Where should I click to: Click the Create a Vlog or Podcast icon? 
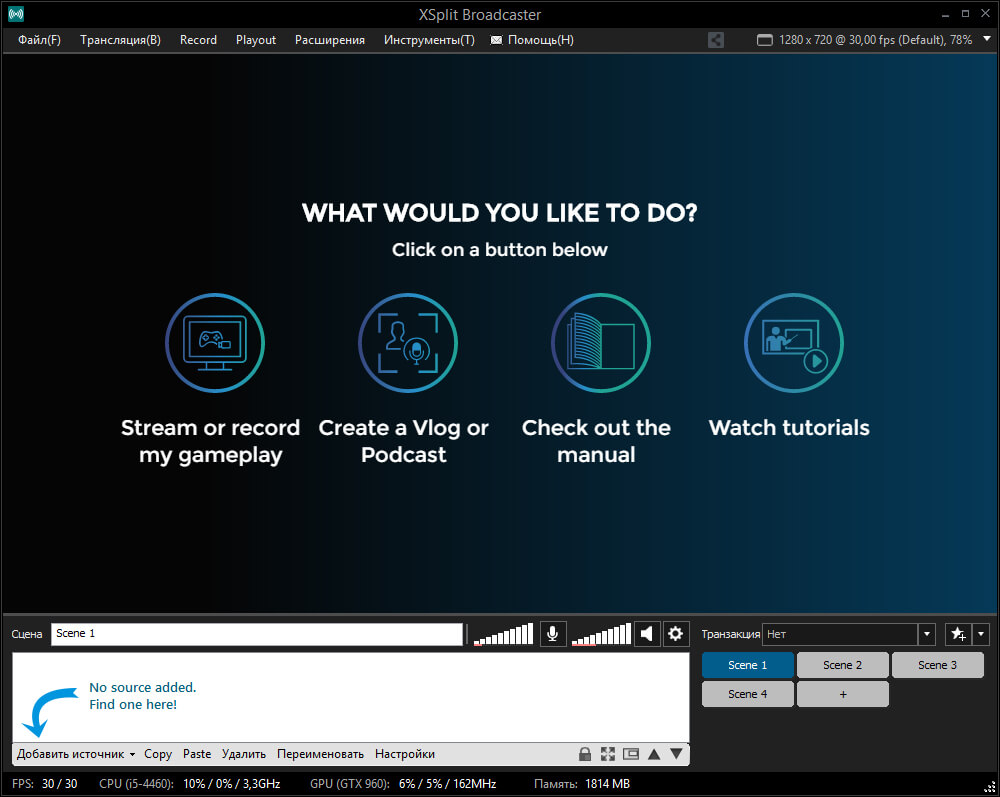click(408, 343)
